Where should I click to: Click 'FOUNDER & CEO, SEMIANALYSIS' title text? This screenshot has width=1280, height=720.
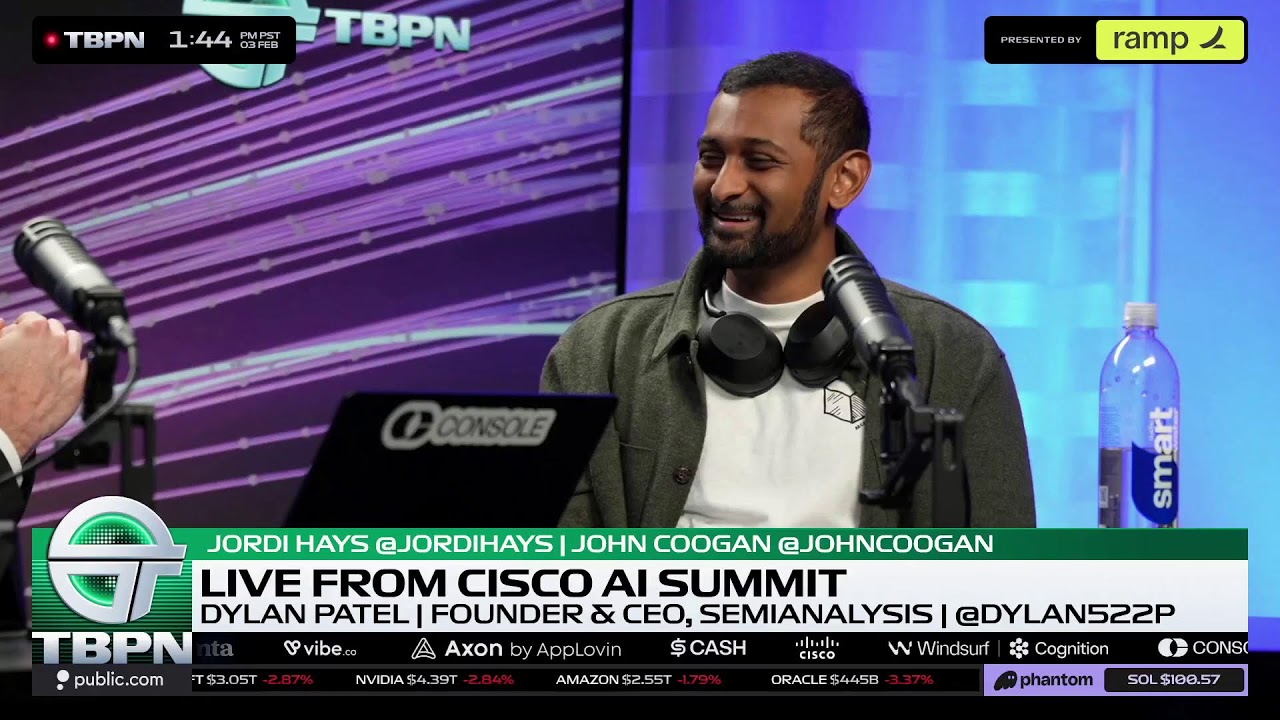682,614
